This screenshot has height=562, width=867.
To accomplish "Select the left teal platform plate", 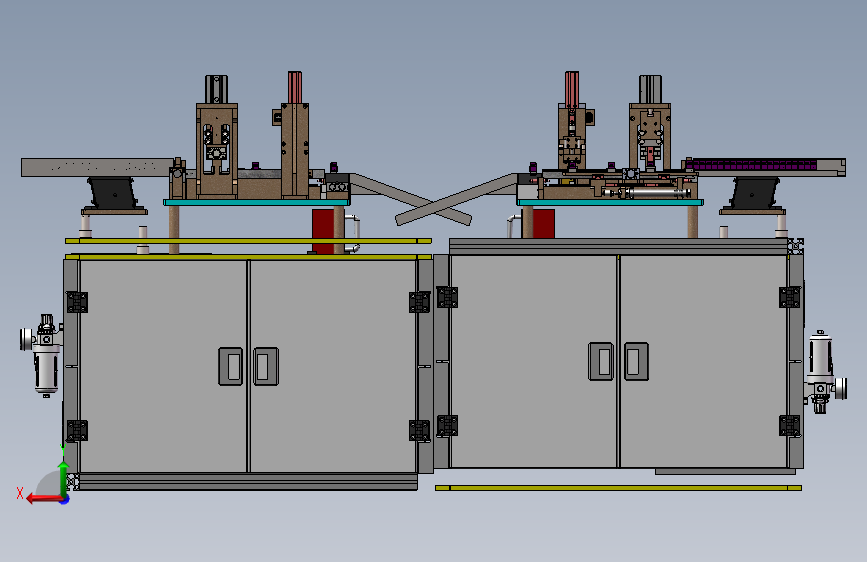I will coord(257,202).
